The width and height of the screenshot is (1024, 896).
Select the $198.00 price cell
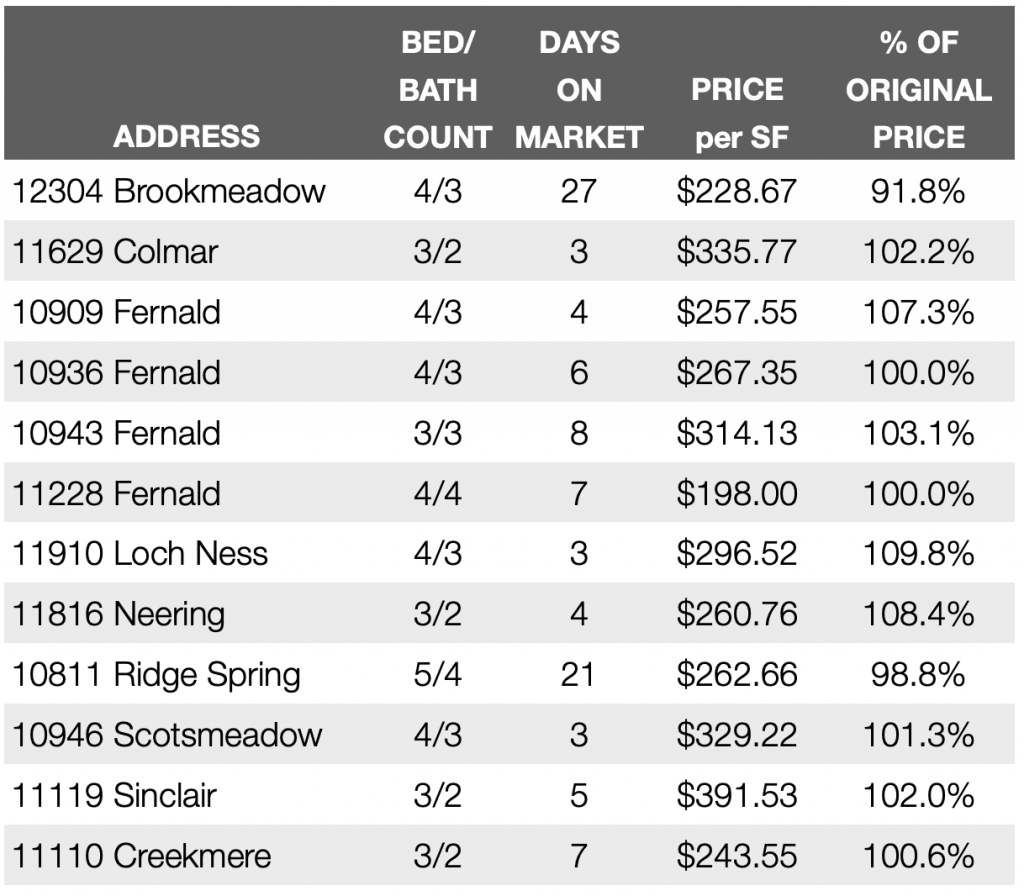737,494
